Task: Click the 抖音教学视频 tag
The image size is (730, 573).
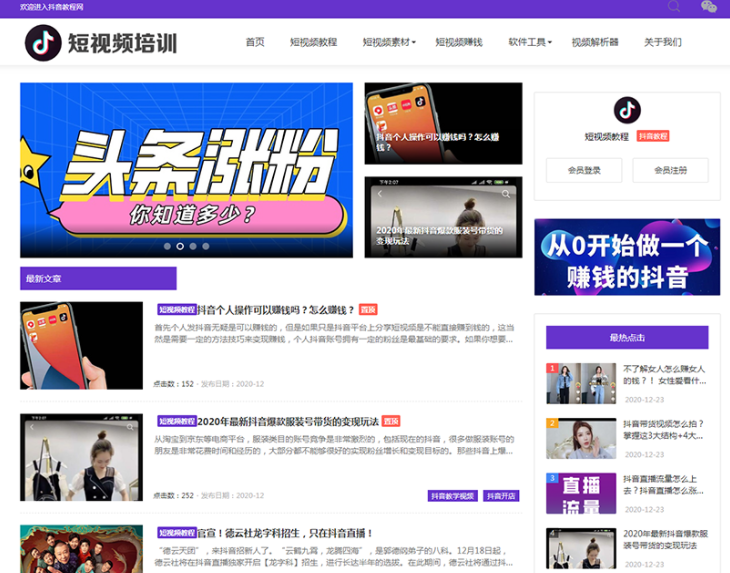Action: [x=453, y=496]
